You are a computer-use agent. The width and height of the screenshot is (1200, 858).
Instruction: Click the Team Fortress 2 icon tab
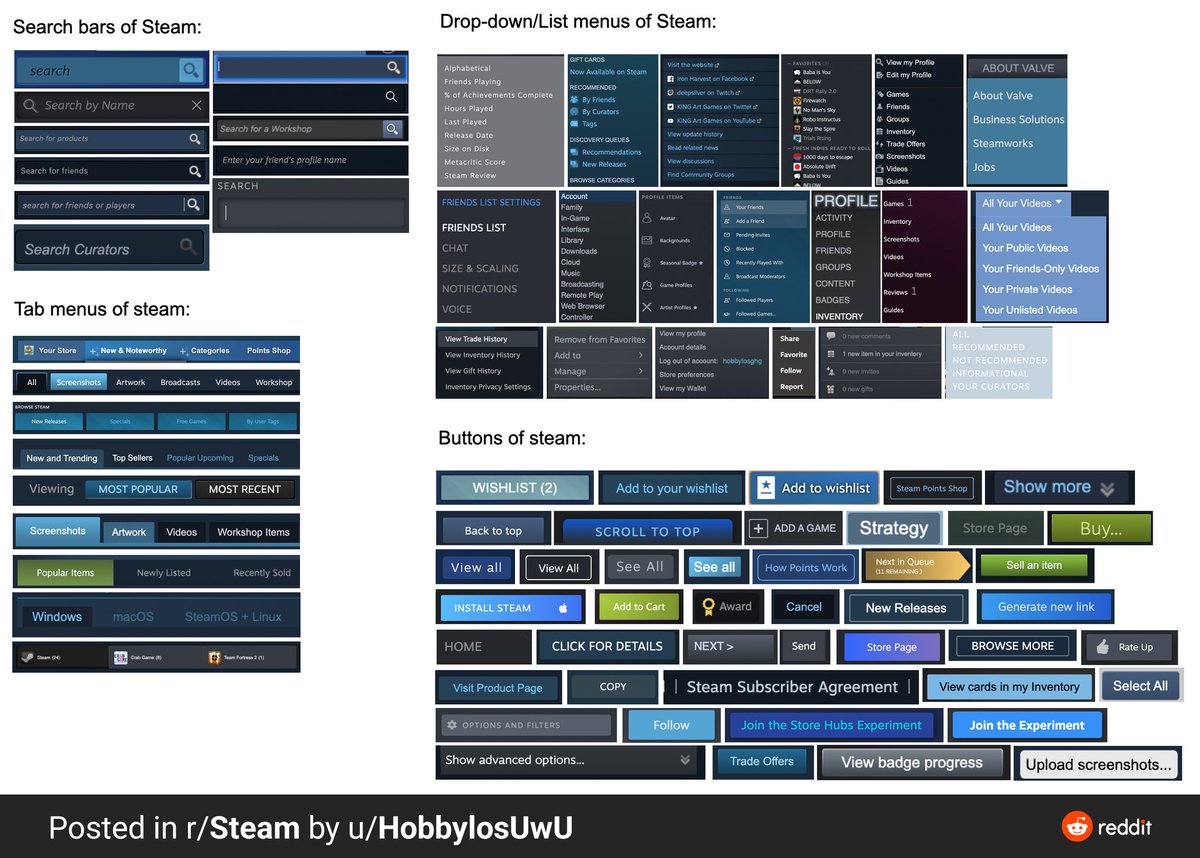click(214, 658)
